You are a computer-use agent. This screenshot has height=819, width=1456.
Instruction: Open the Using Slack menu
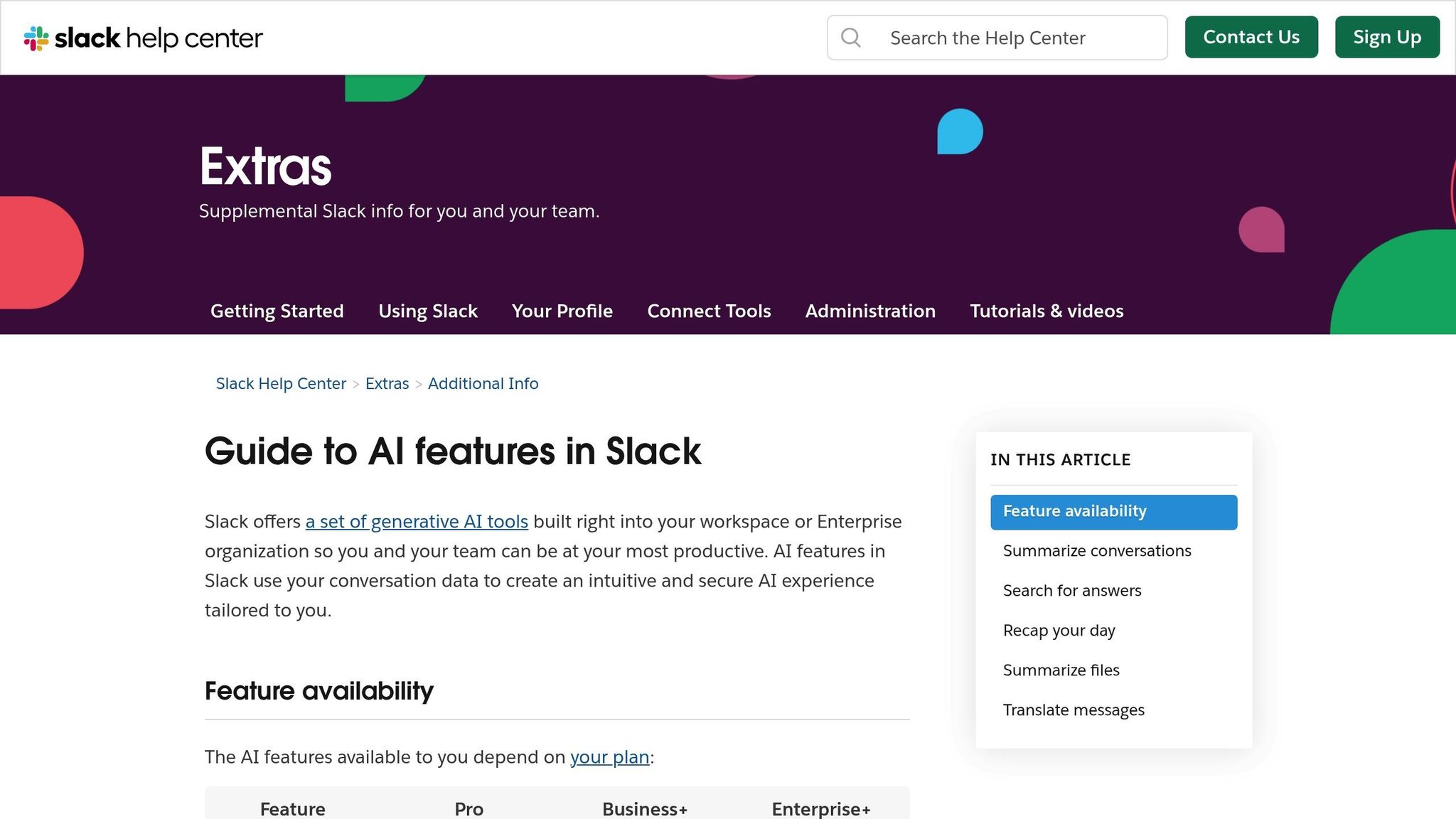427,311
